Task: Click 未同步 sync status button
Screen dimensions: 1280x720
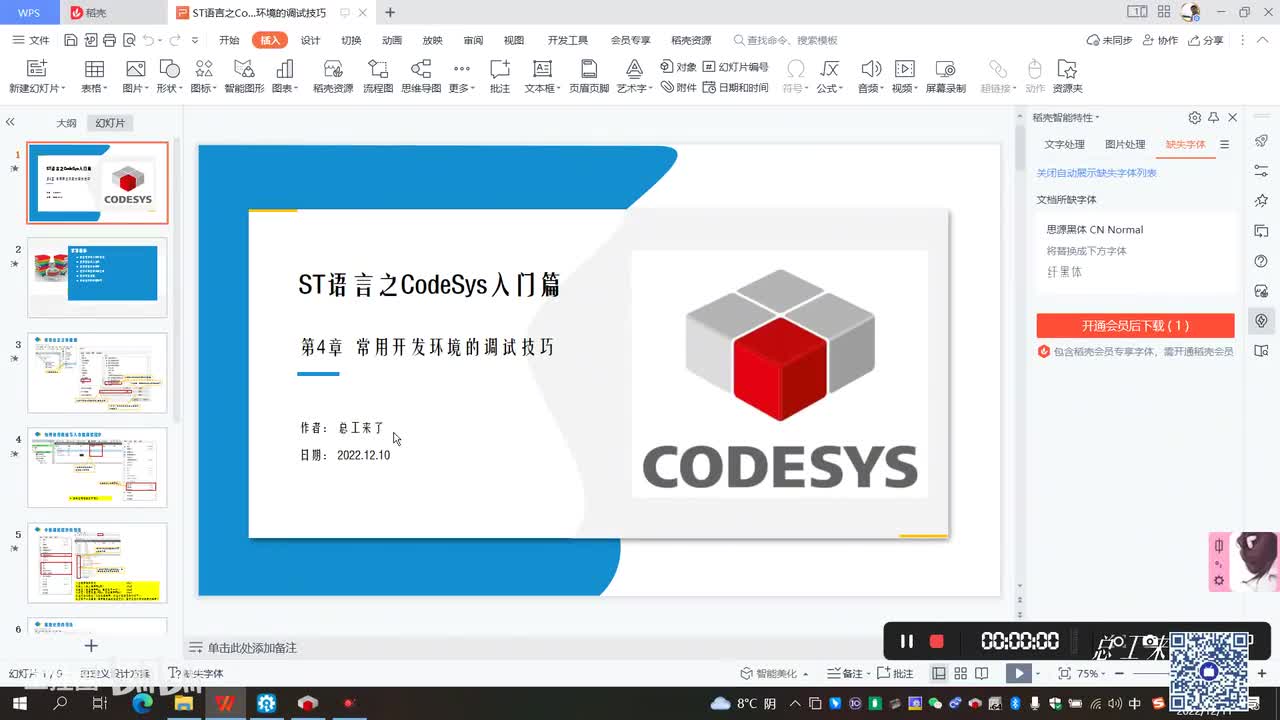Action: click(1110, 40)
